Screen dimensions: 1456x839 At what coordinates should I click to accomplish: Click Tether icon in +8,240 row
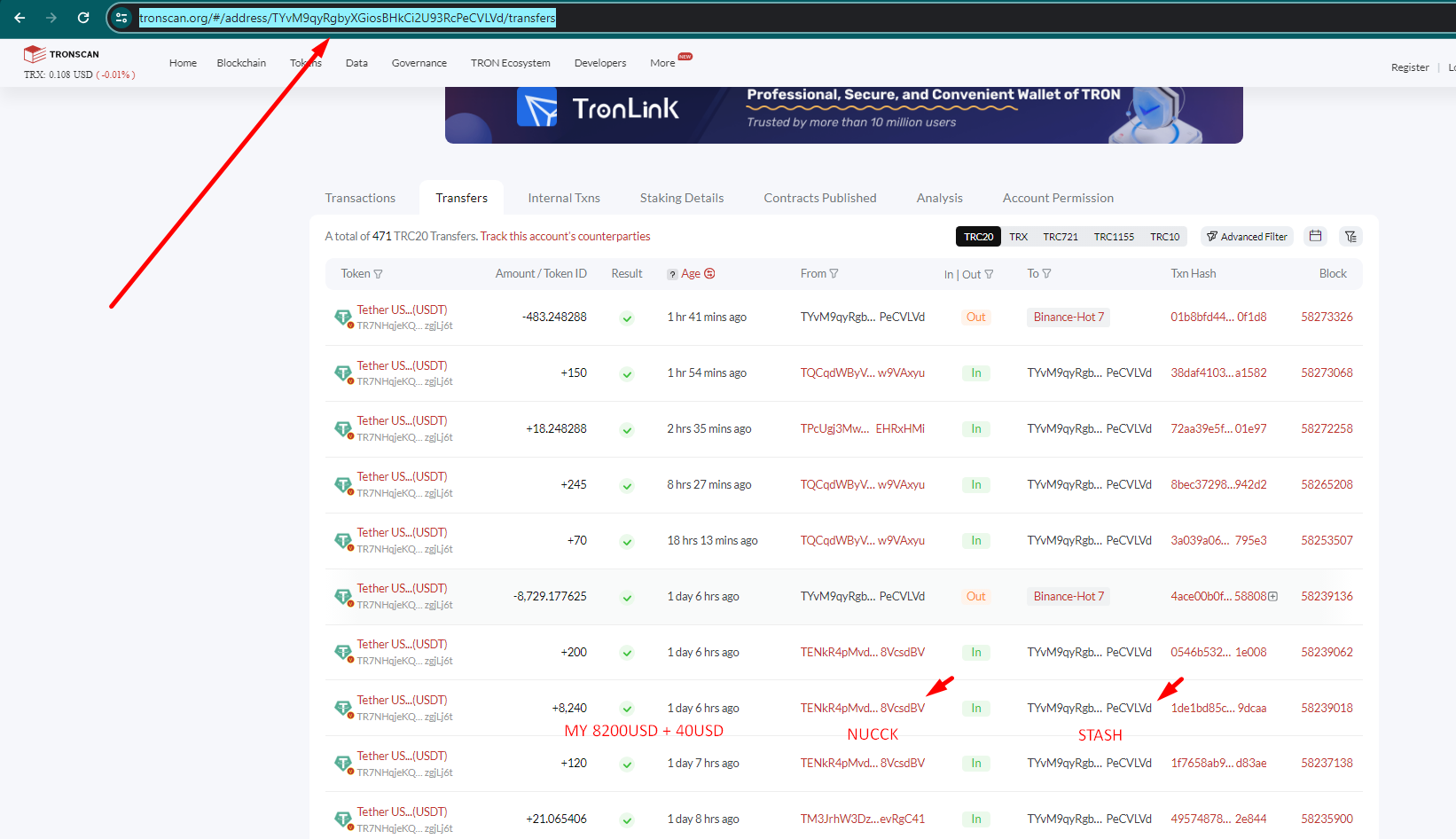[x=343, y=709]
